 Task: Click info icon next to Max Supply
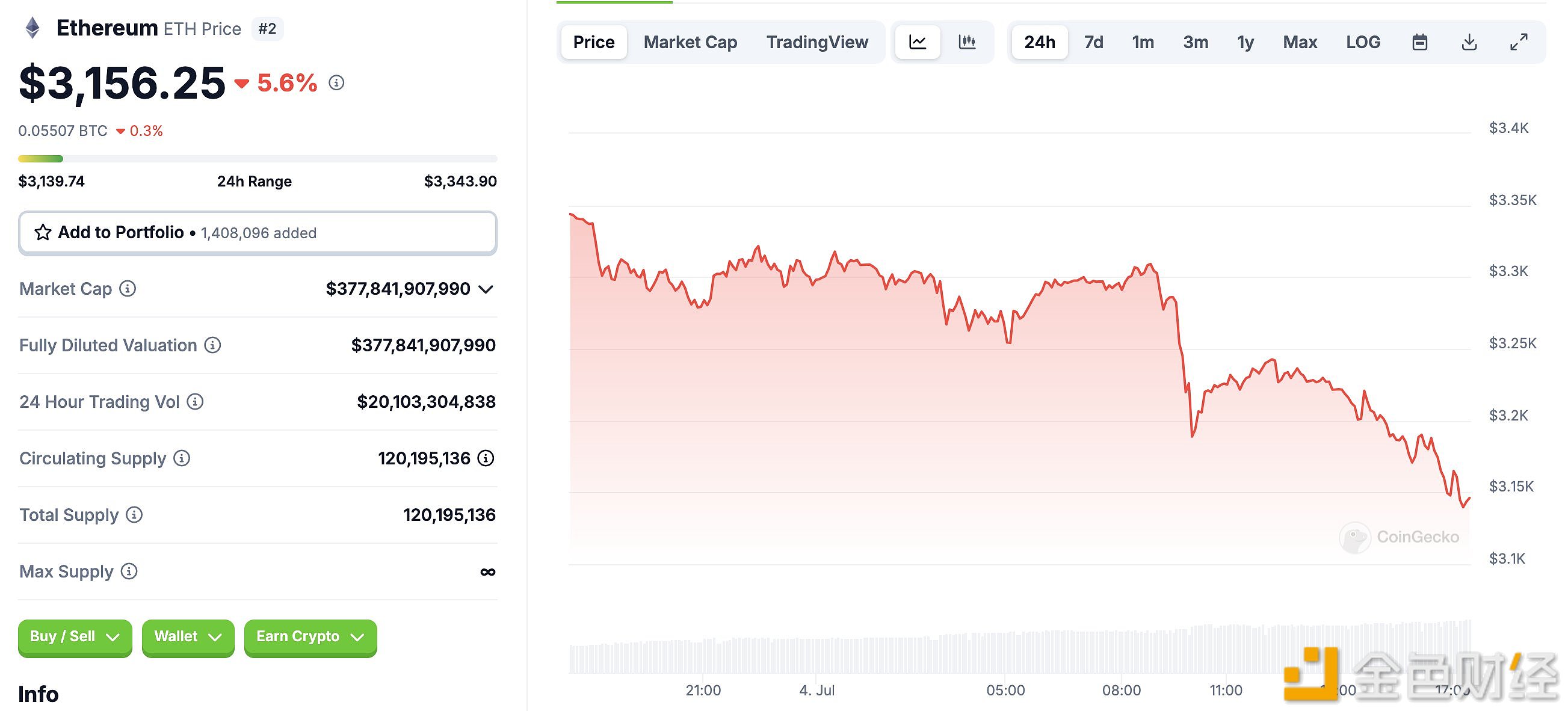pyautogui.click(x=129, y=571)
